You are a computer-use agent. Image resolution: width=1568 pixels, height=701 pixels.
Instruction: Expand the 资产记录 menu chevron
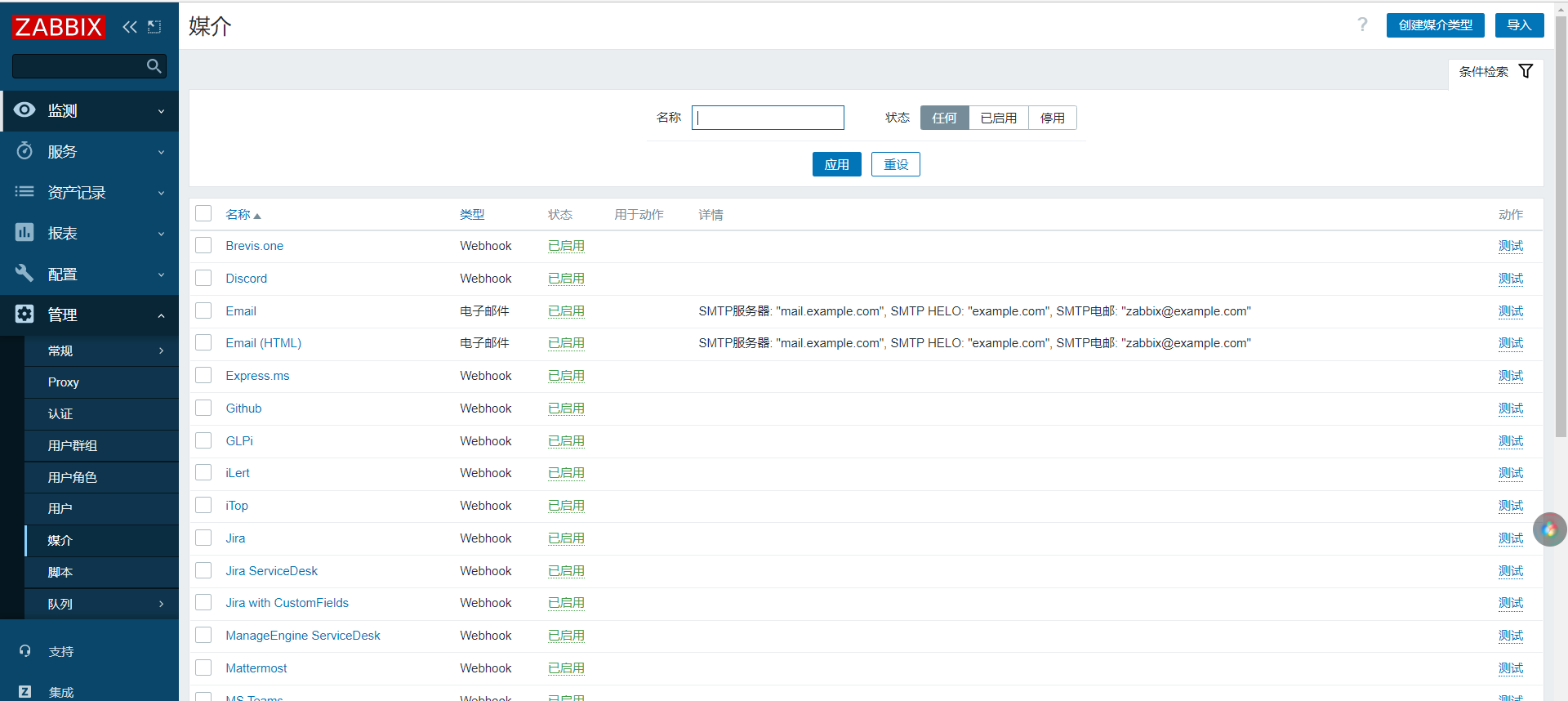tap(161, 193)
